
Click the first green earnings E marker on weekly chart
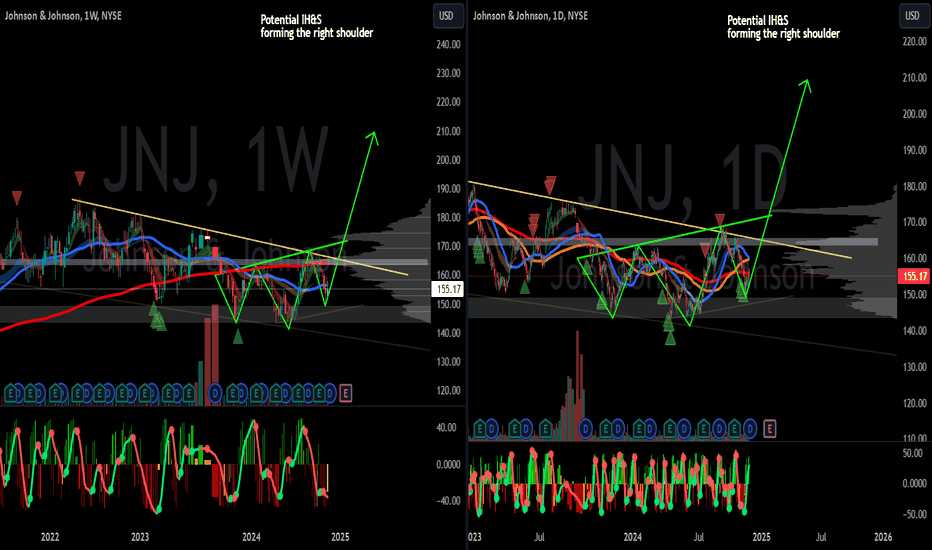[10, 393]
